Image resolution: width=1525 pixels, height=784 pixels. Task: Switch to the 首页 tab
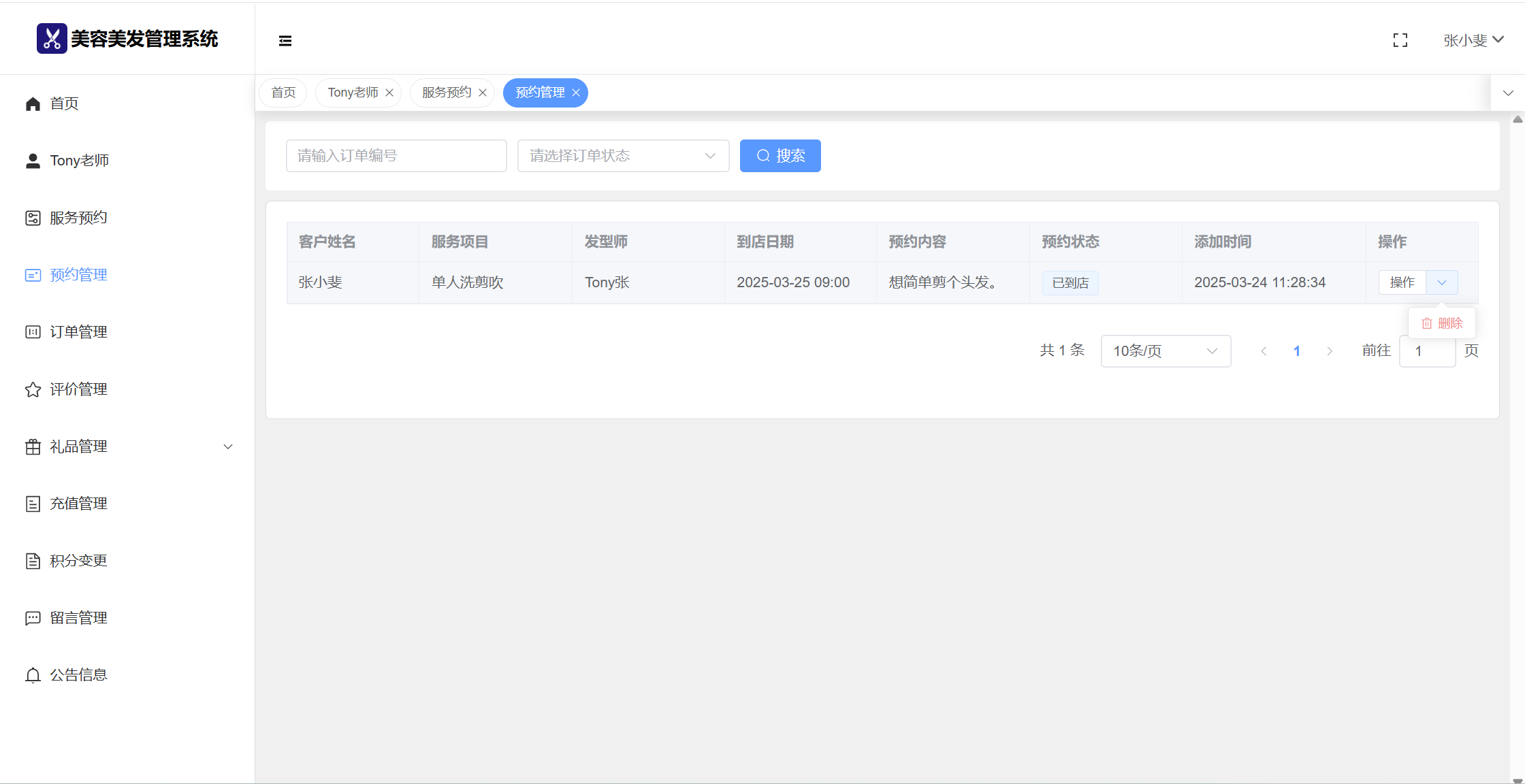pos(283,93)
